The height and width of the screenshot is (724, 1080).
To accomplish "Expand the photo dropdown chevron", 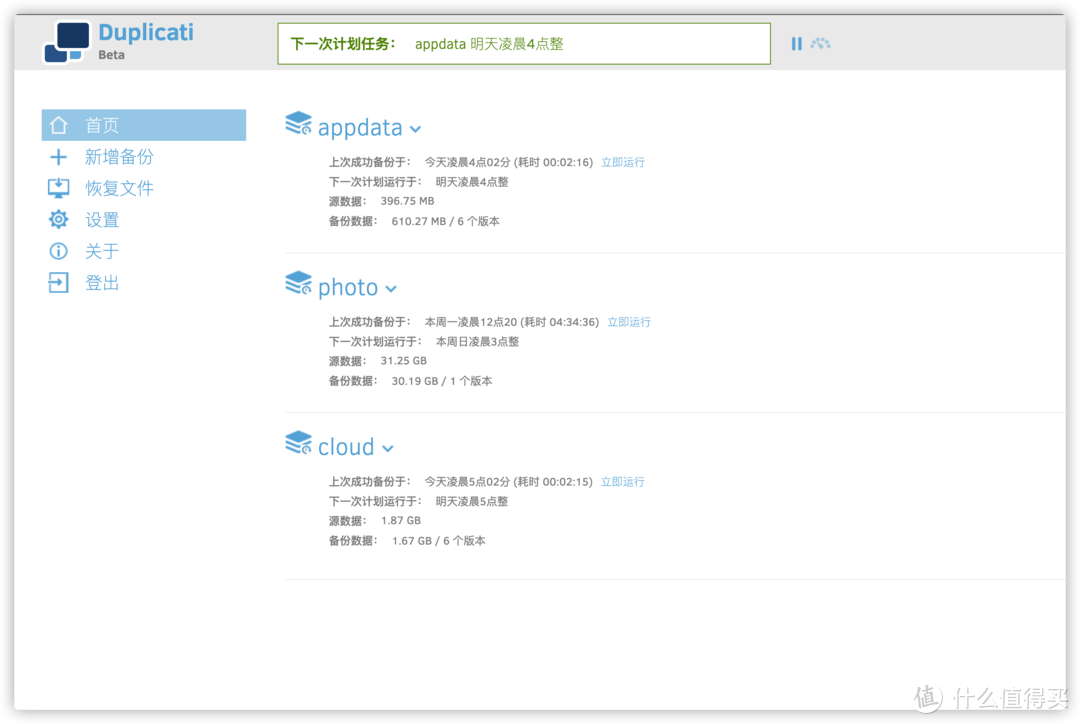I will [x=391, y=289].
